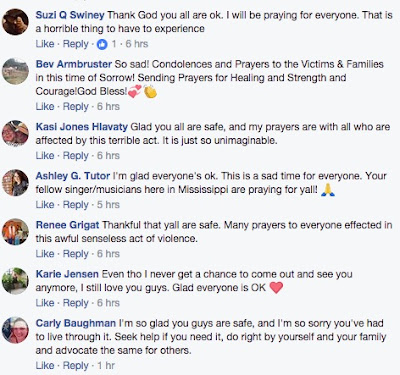Screen dimensions: 400x375
Task: Like Renee Grigat's comment
Action: [x=45, y=254]
